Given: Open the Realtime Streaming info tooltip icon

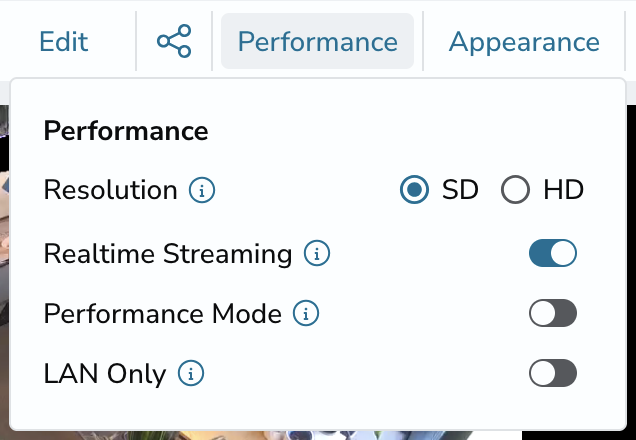Looking at the screenshot, I should click(317, 253).
